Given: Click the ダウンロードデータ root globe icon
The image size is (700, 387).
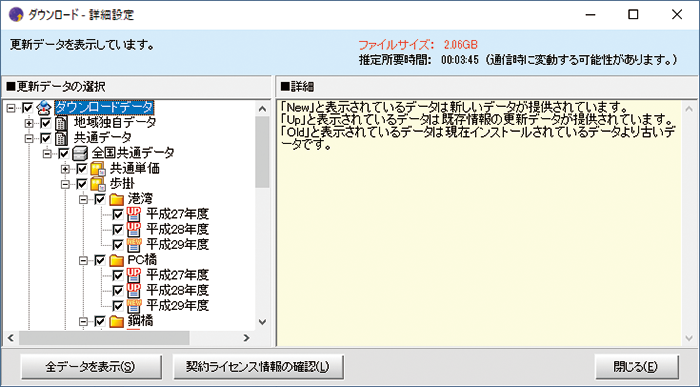Looking at the screenshot, I should pos(45,108).
